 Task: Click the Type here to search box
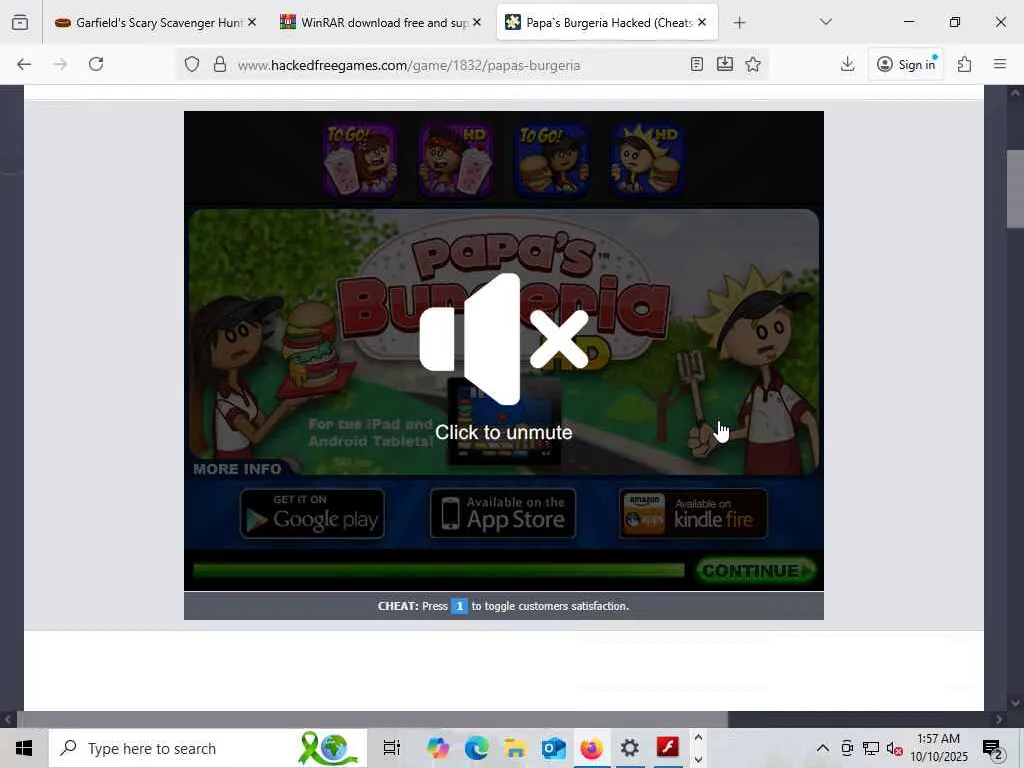tap(208, 748)
